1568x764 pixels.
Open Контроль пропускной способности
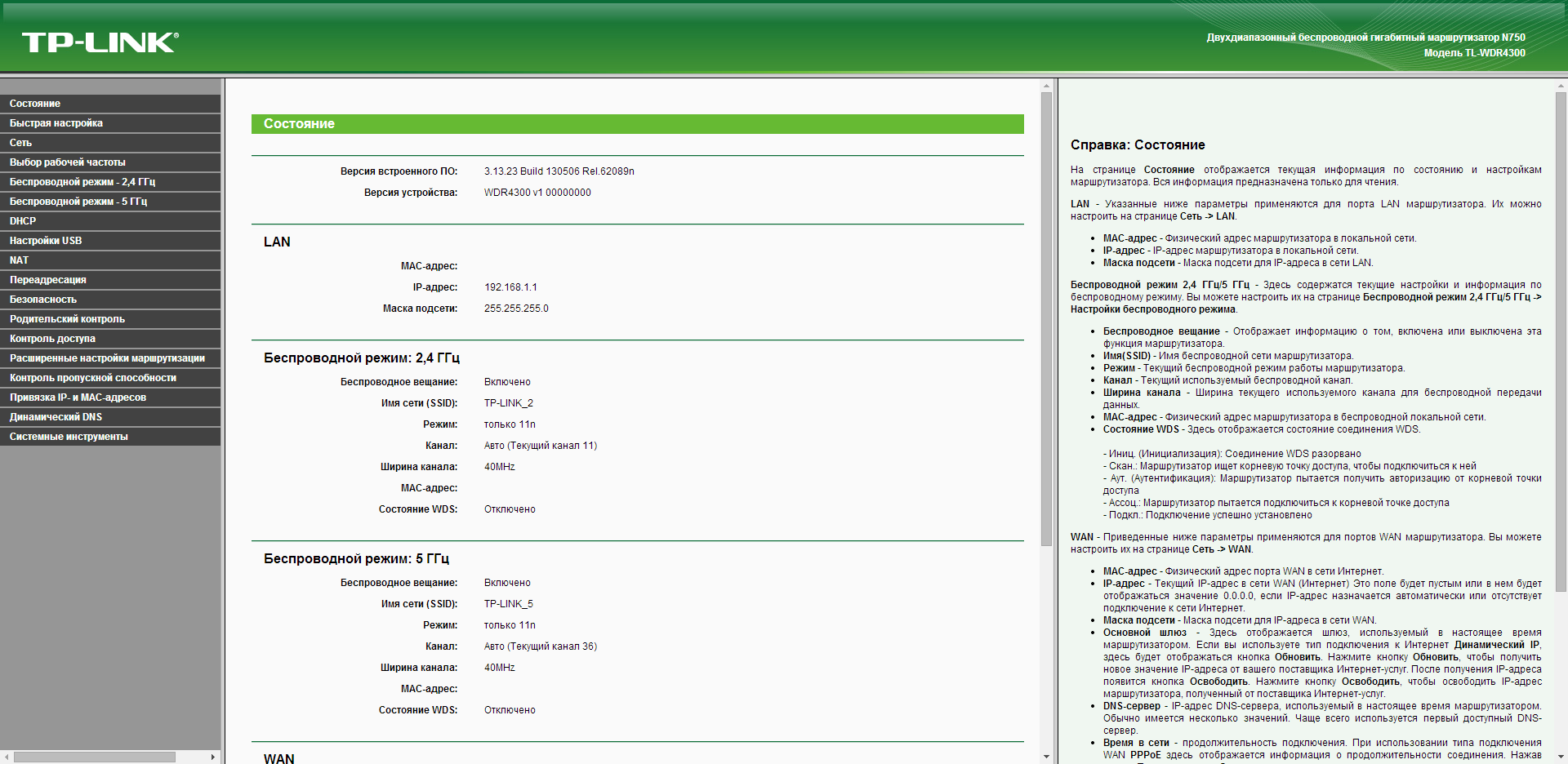(110, 378)
